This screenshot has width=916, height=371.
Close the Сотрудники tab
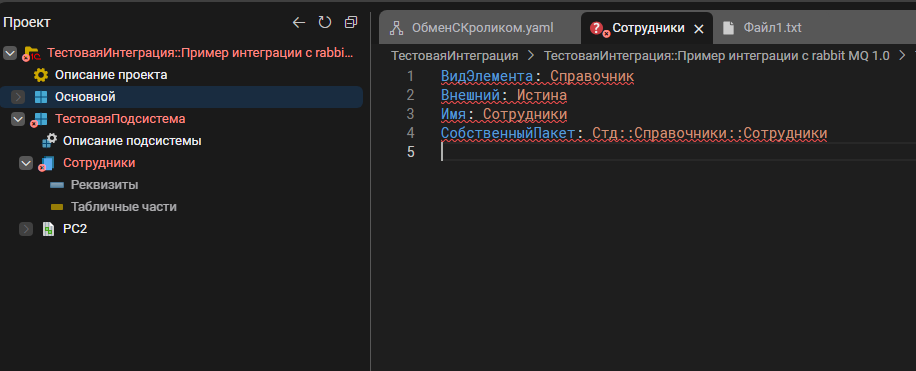tap(698, 29)
